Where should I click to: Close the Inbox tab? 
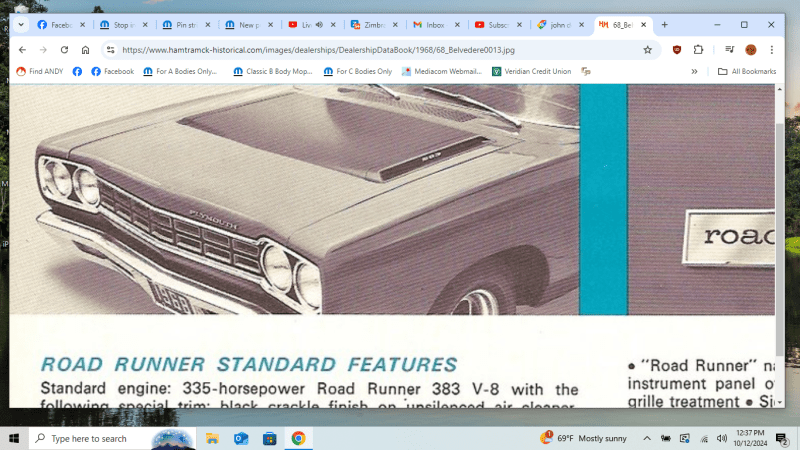(457, 24)
